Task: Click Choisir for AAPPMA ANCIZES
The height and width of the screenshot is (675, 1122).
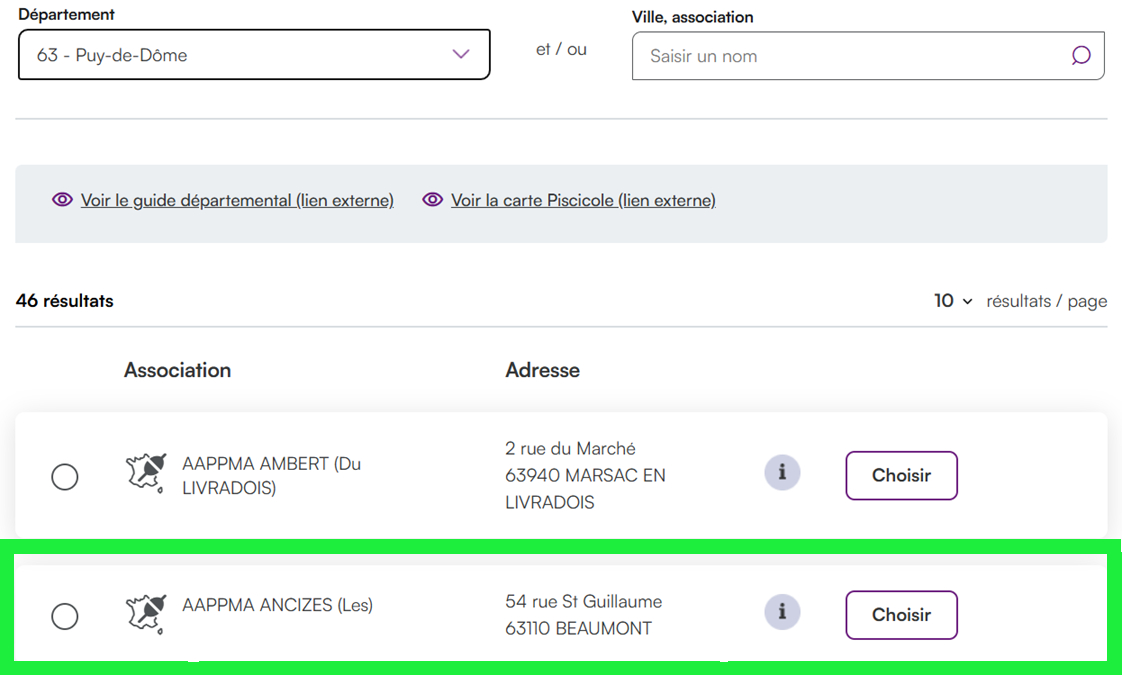Action: click(901, 615)
